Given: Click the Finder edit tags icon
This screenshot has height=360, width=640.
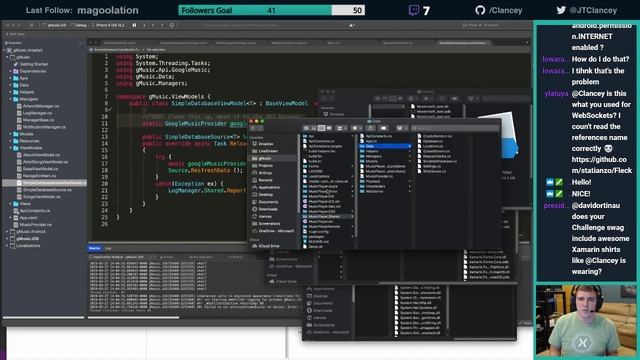Looking at the screenshot, I should click(x=384, y=128).
